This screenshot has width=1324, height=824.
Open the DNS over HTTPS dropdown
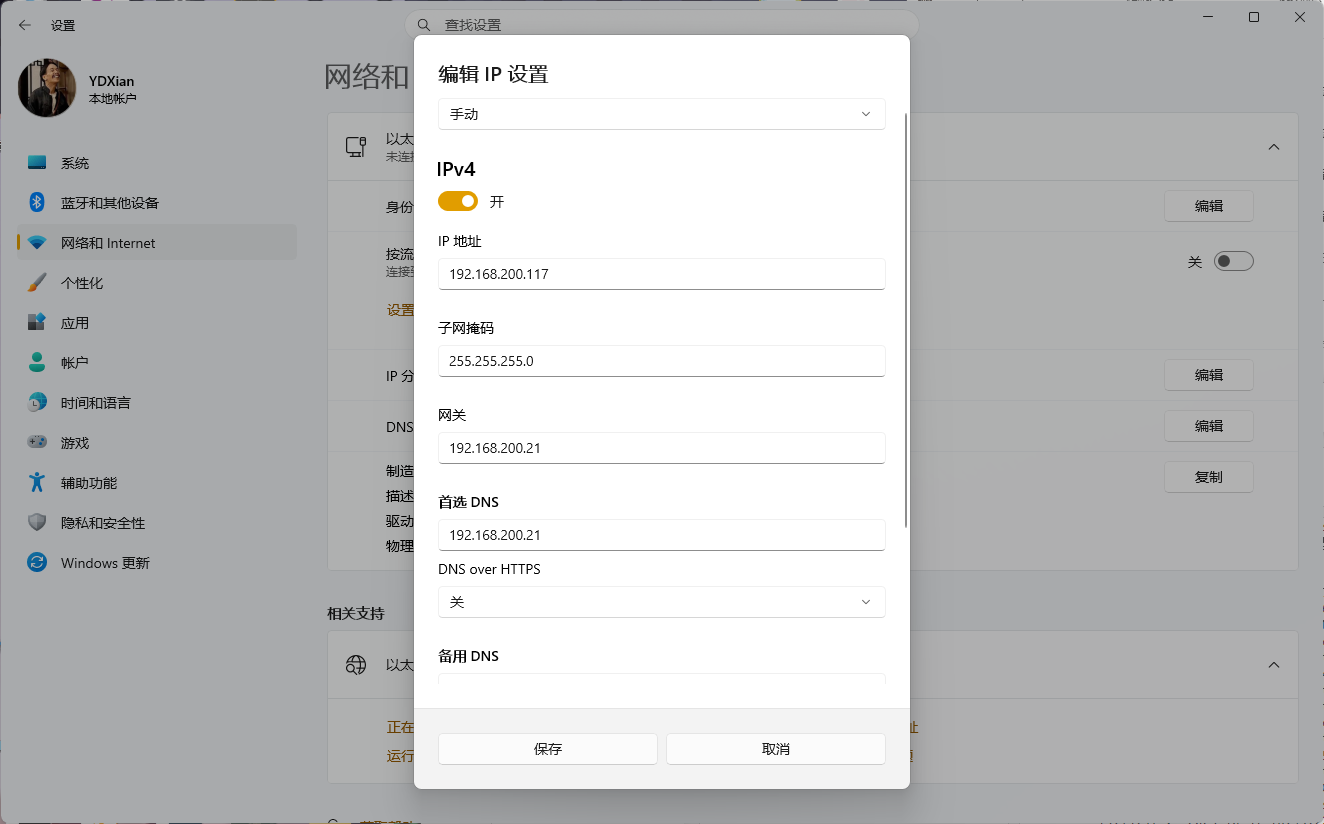coord(661,601)
